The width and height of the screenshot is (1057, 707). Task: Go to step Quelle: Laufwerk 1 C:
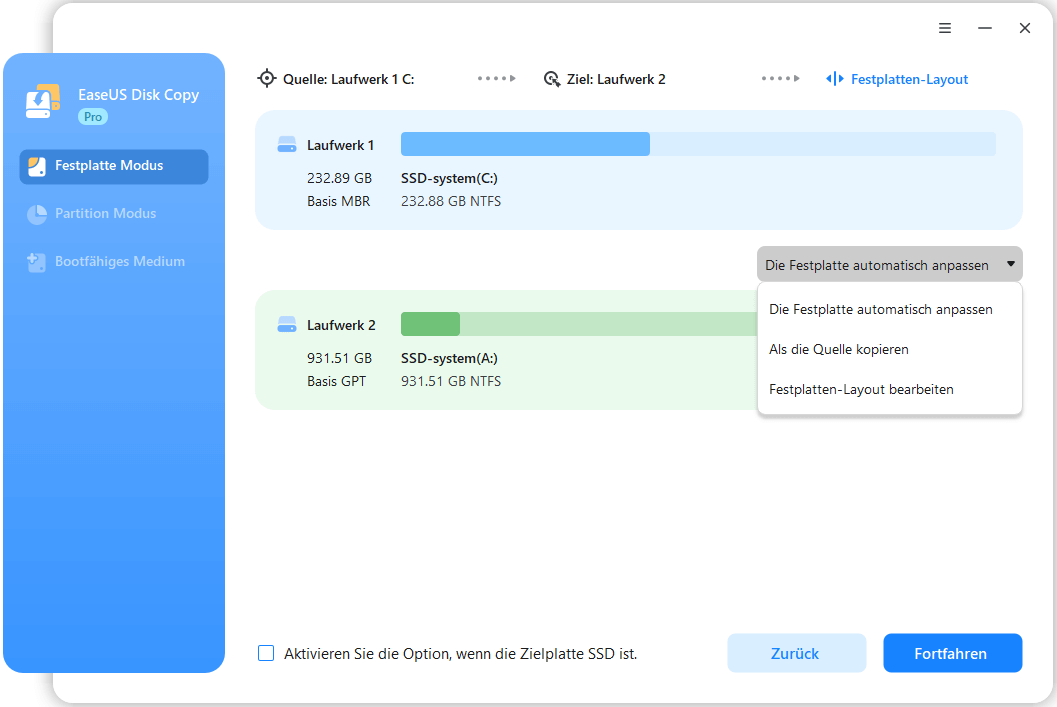click(349, 80)
